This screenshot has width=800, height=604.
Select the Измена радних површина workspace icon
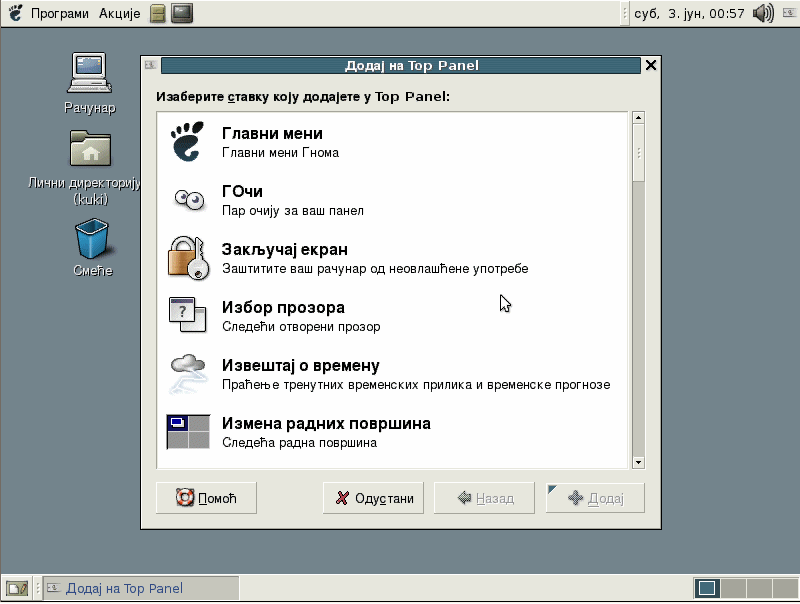click(x=188, y=432)
